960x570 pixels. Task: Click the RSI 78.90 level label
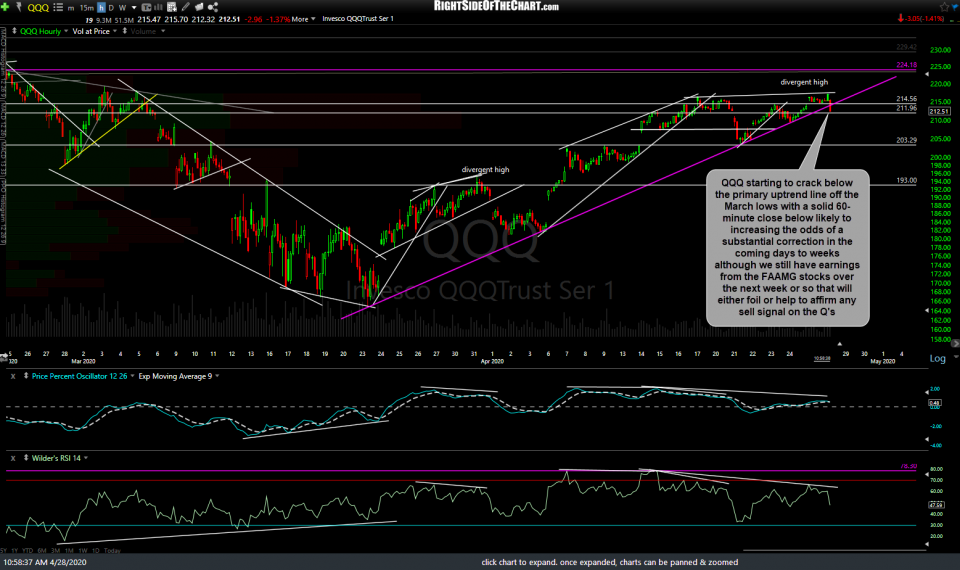pyautogui.click(x=909, y=467)
